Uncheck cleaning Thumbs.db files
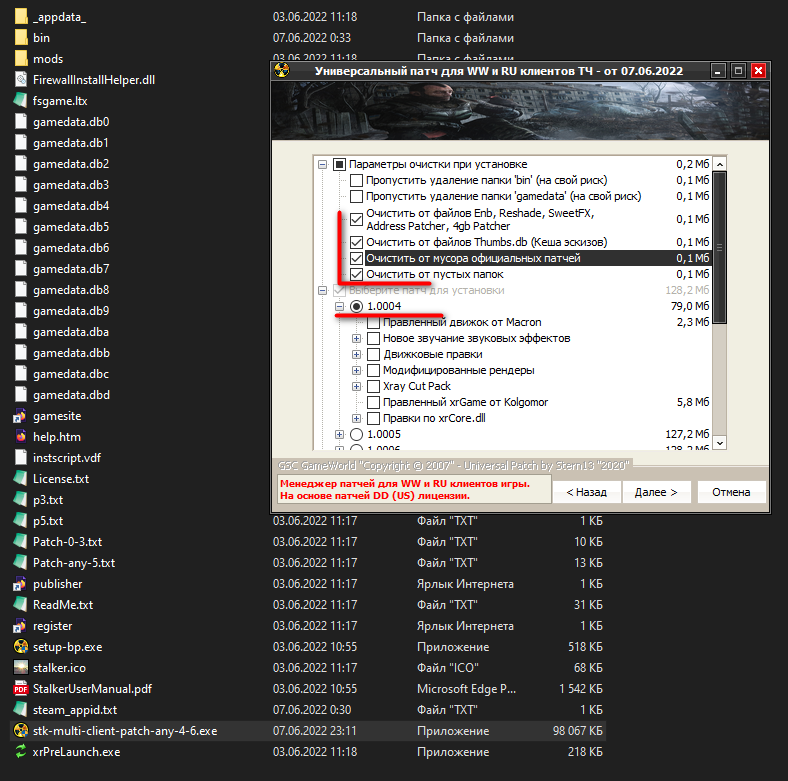 coord(356,242)
